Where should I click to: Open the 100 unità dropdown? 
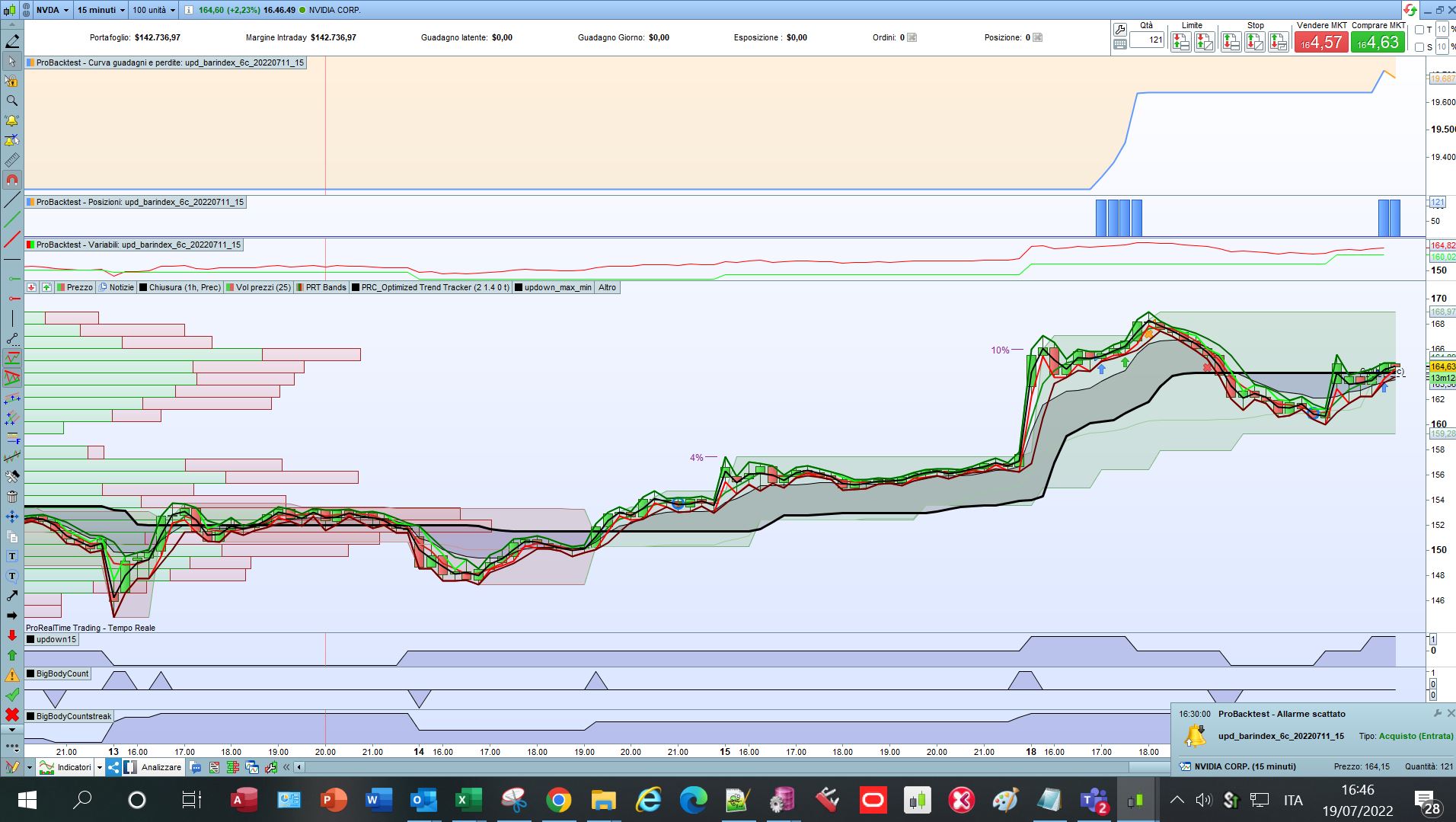pyautogui.click(x=154, y=10)
